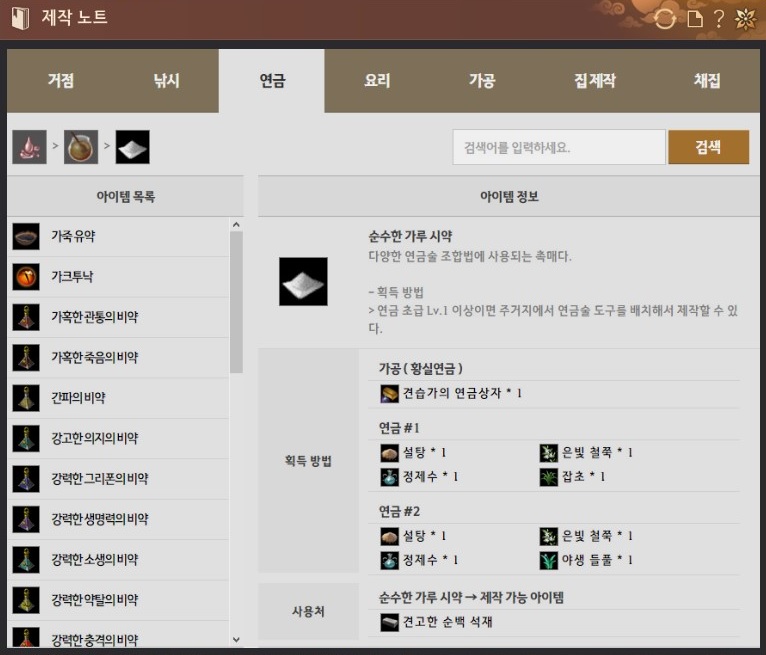
Task: Click the 설탕 icon under 연금 #2
Action: tap(389, 536)
